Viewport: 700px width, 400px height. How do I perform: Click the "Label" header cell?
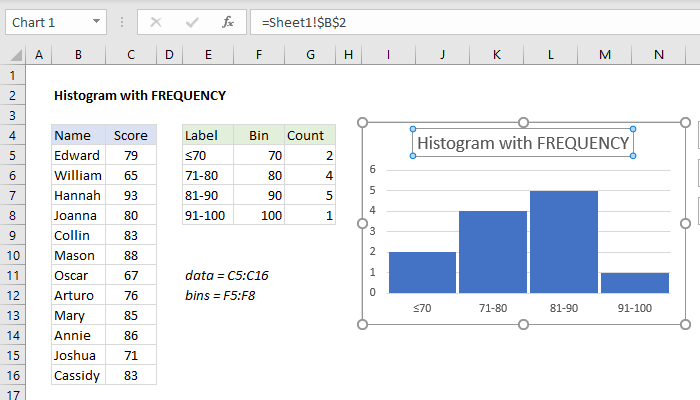[208, 135]
